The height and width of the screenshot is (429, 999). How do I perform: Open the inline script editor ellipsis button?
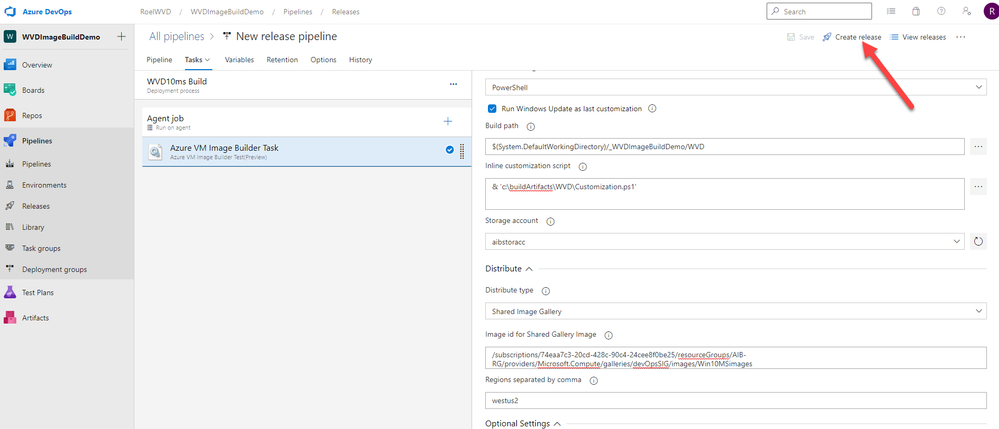[979, 187]
